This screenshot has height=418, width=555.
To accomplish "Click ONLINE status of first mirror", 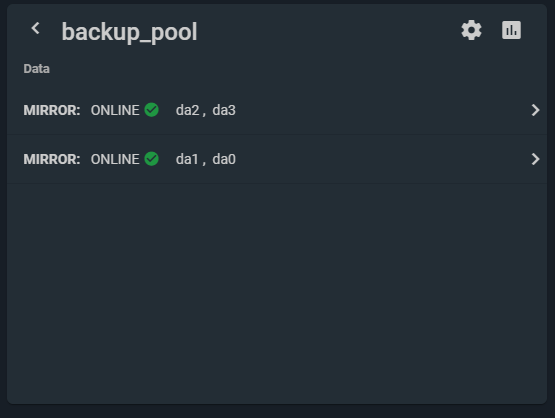I will coord(115,110).
